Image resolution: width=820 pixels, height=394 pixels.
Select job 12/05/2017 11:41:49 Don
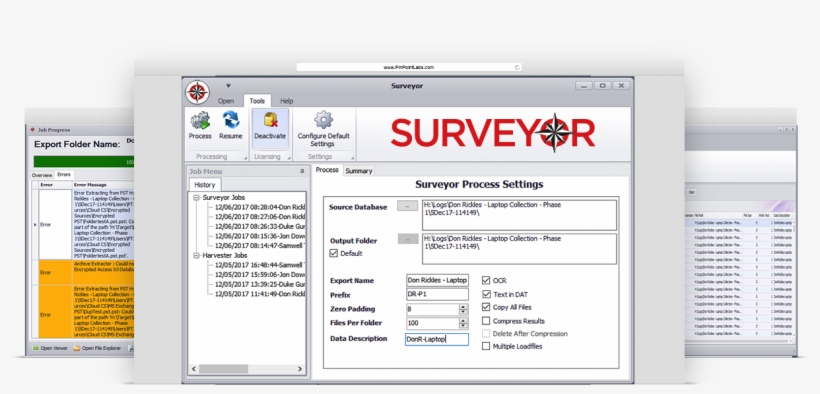pos(260,294)
